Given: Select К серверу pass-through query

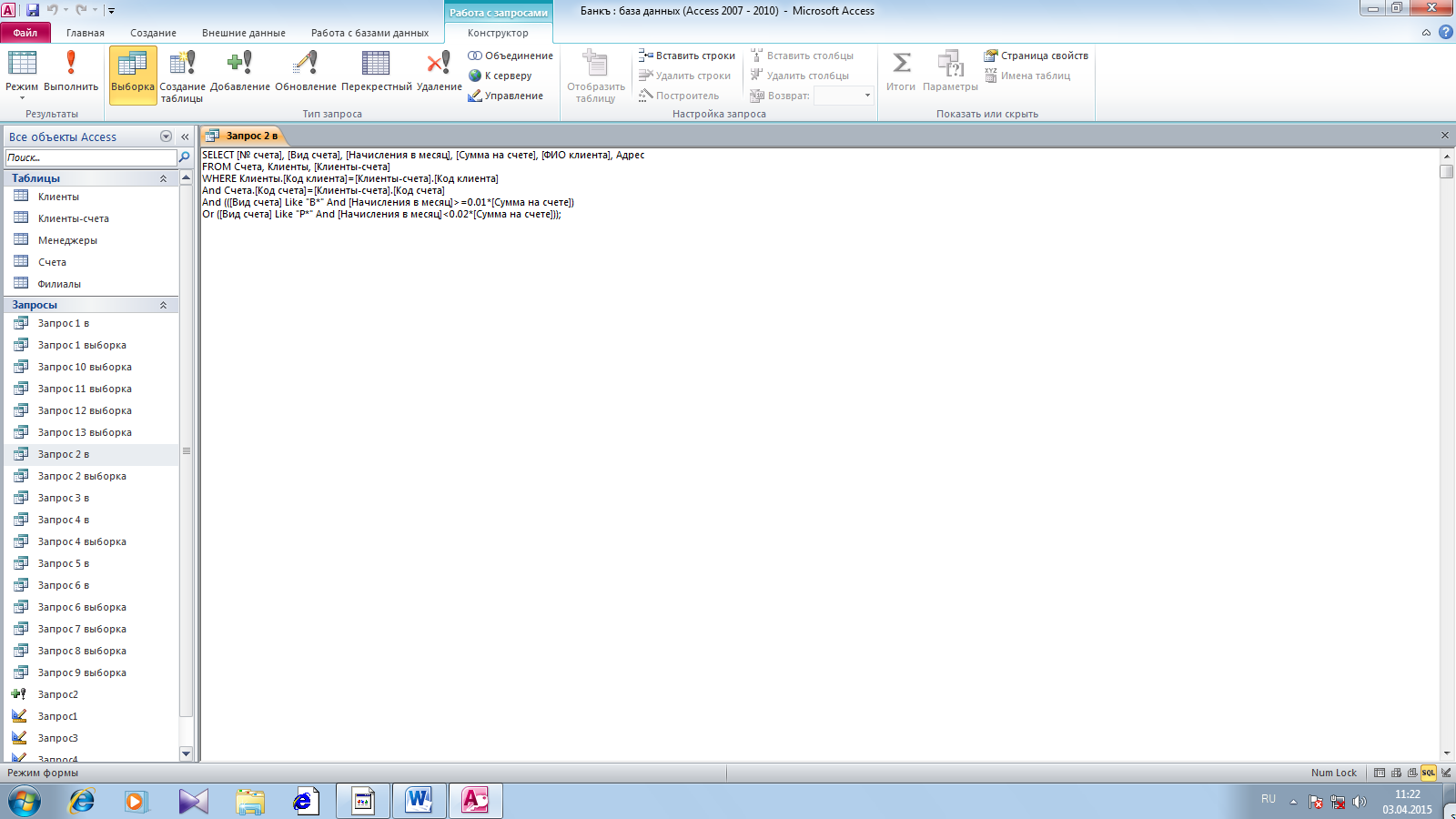Looking at the screenshot, I should point(500,76).
